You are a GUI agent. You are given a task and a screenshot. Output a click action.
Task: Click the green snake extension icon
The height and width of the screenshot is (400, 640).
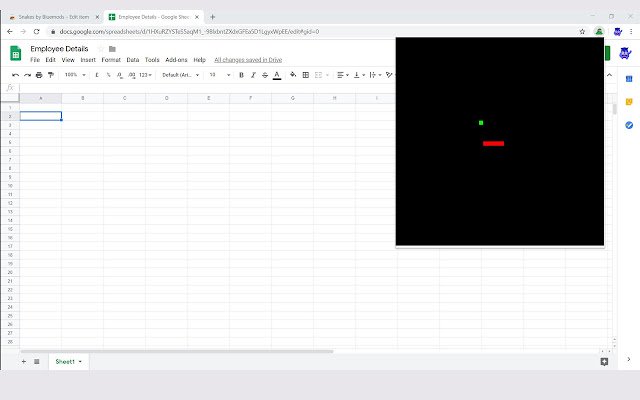click(x=599, y=31)
